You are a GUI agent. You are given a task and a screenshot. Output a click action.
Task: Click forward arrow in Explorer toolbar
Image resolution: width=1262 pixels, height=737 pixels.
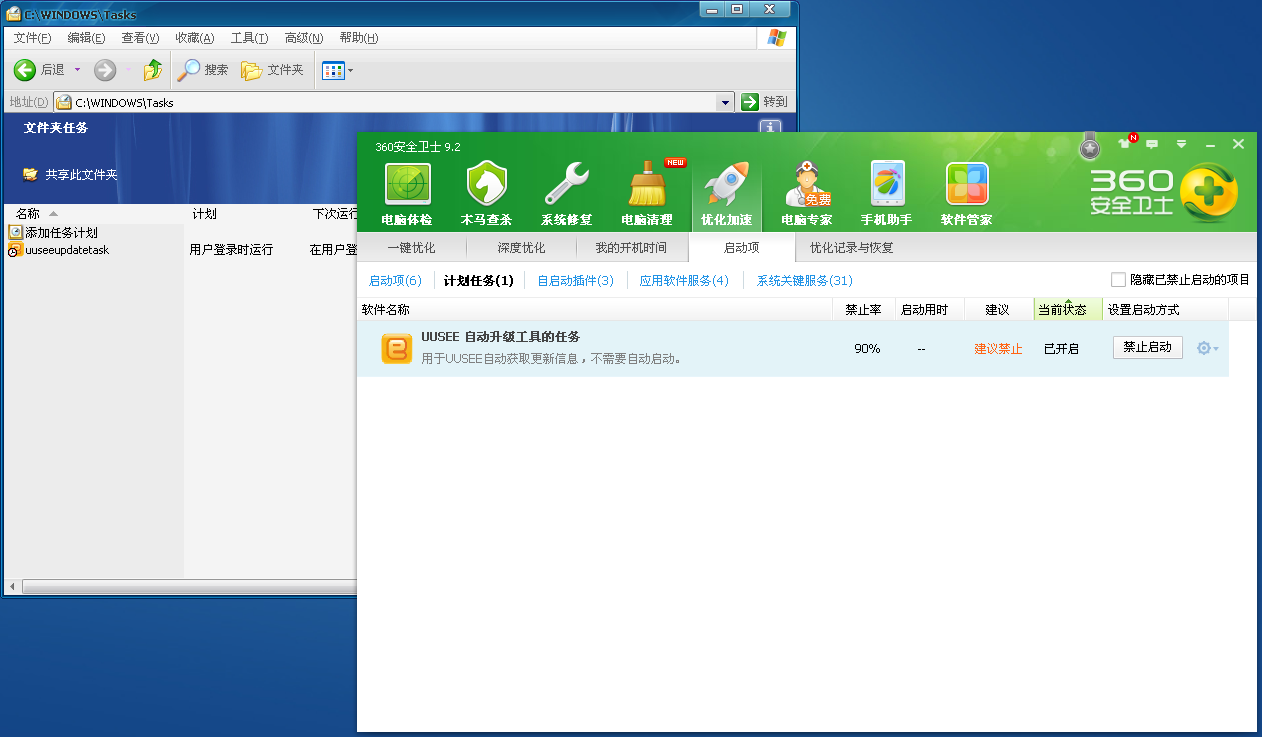click(105, 70)
